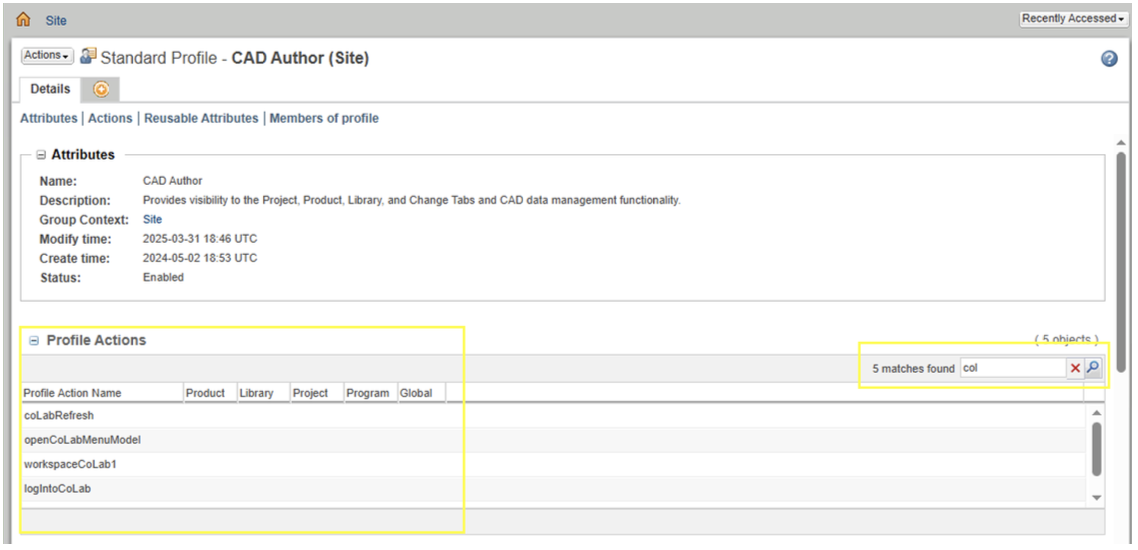Click the table scrollbar down arrow

[x=1097, y=498]
